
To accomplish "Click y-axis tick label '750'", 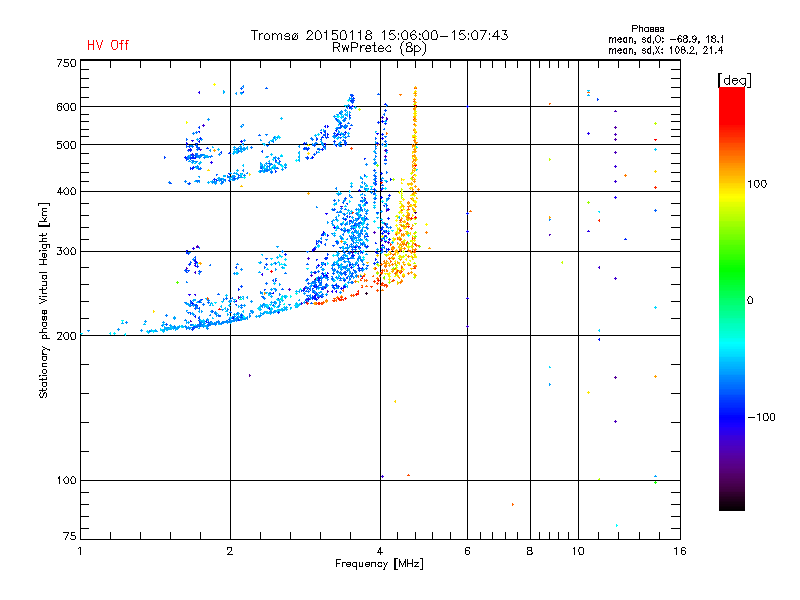I will (x=66, y=63).
